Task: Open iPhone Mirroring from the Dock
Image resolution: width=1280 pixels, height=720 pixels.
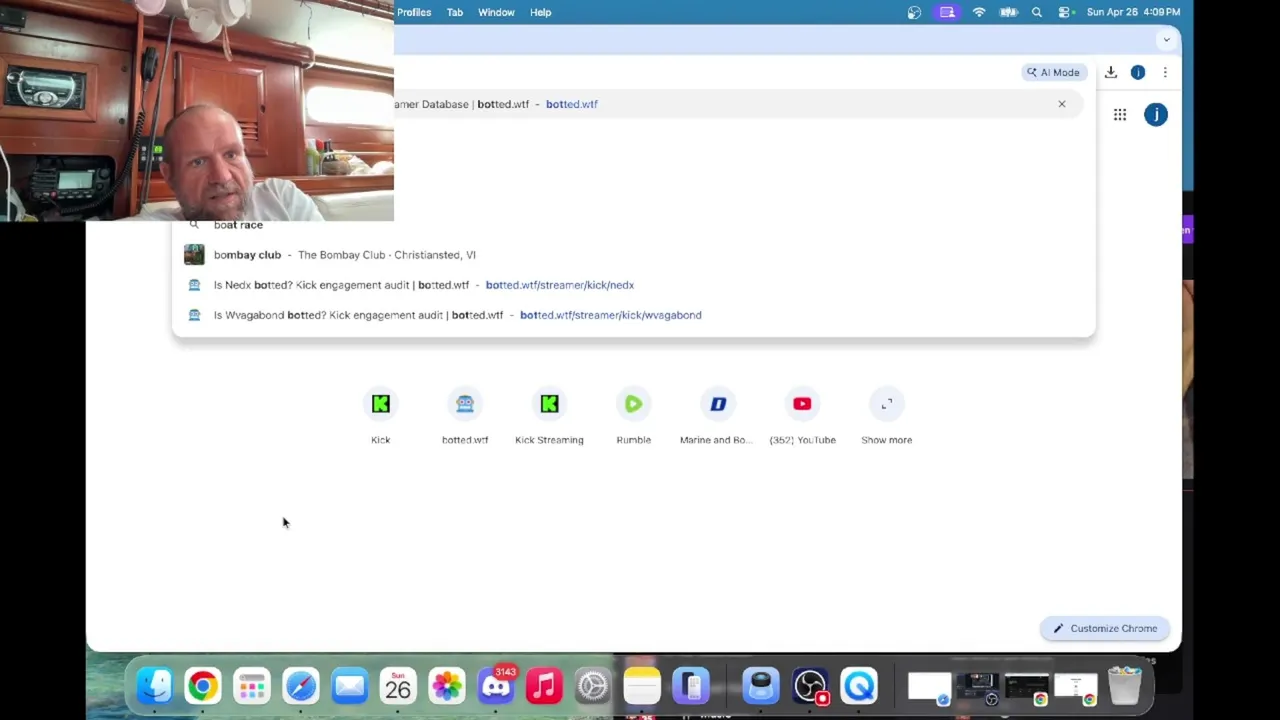Action: (x=691, y=686)
